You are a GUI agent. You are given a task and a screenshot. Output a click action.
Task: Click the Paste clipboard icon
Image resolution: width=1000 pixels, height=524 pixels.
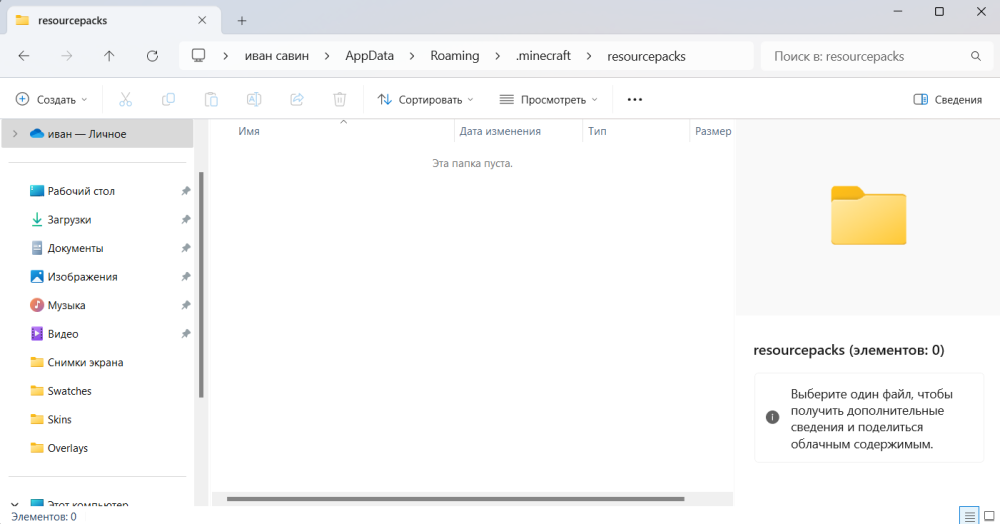point(211,99)
